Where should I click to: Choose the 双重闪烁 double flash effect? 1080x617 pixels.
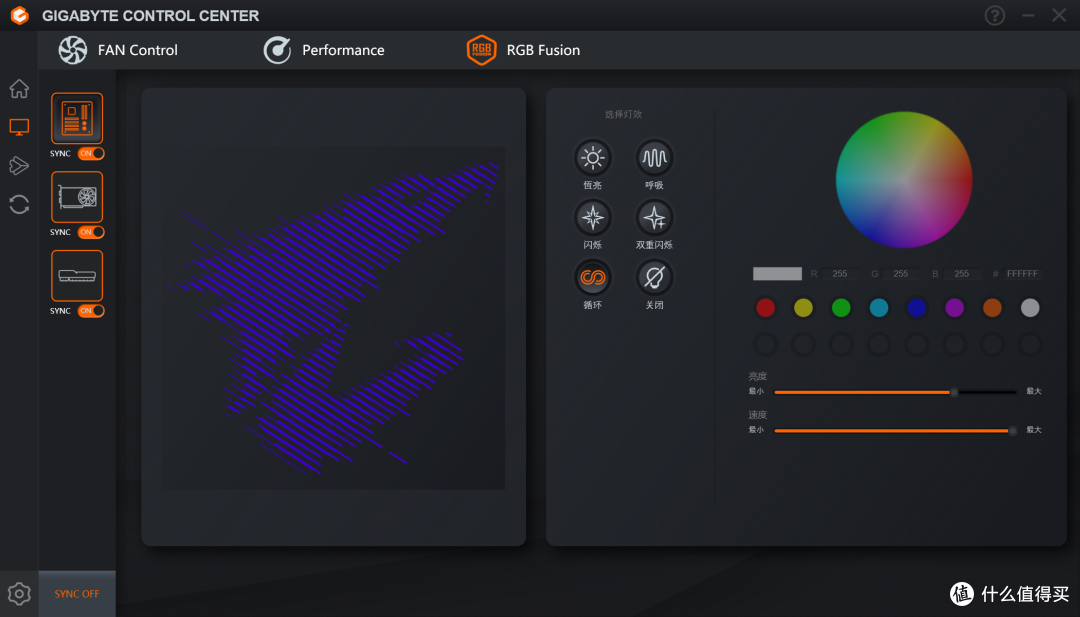[x=654, y=218]
